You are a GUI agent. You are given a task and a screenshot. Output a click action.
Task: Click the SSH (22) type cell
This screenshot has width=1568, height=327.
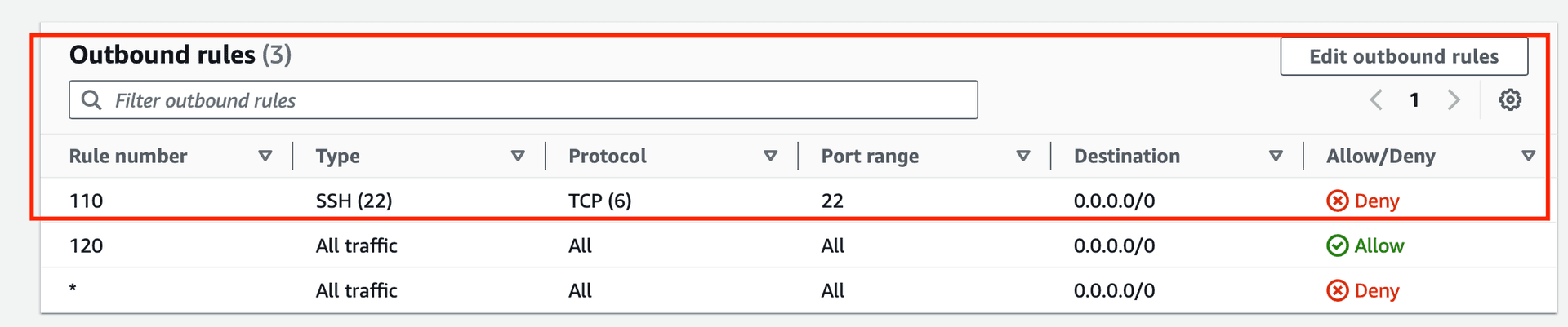(354, 201)
